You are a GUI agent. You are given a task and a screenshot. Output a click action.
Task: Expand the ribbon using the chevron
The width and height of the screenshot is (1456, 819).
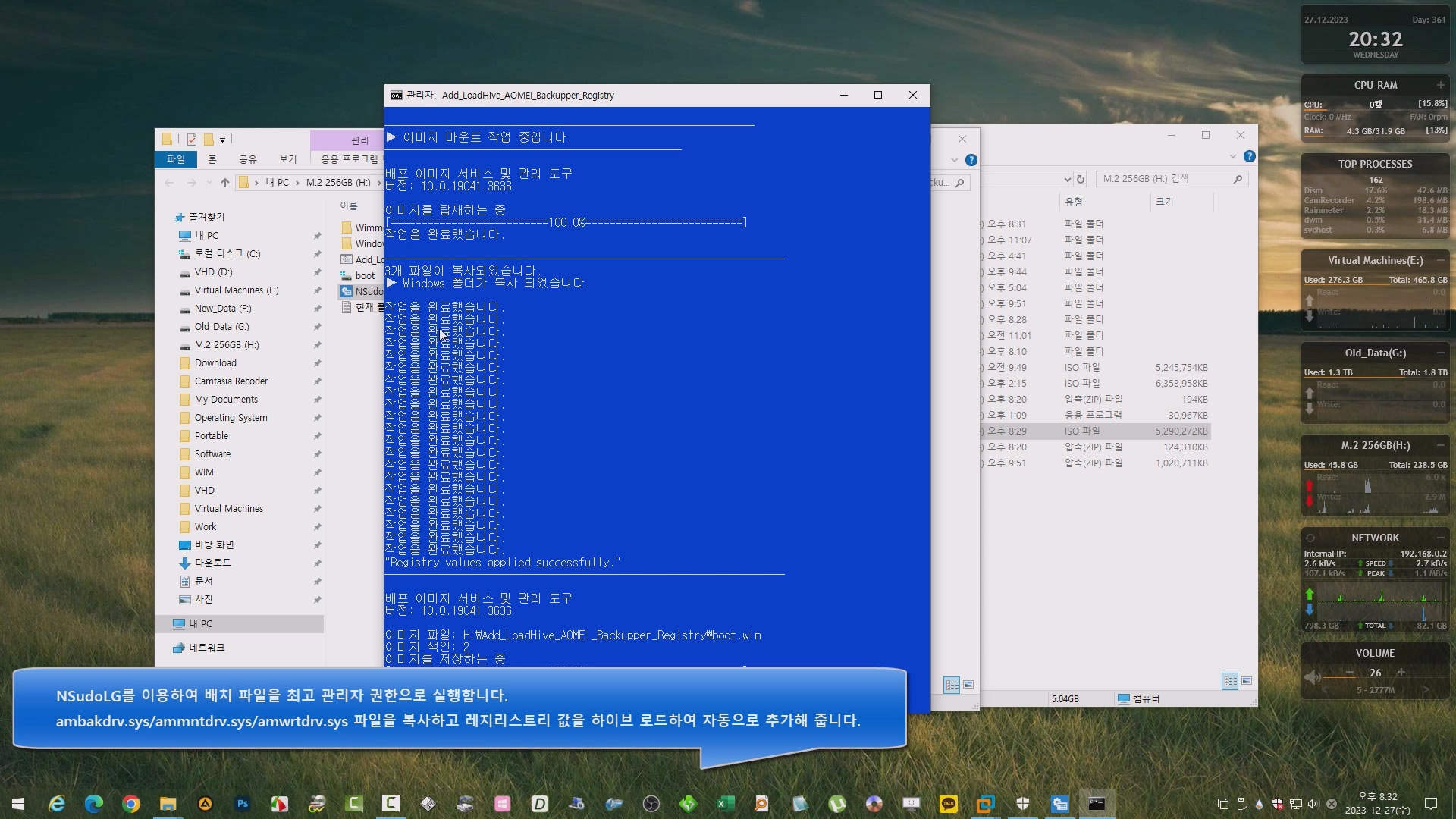[1232, 156]
